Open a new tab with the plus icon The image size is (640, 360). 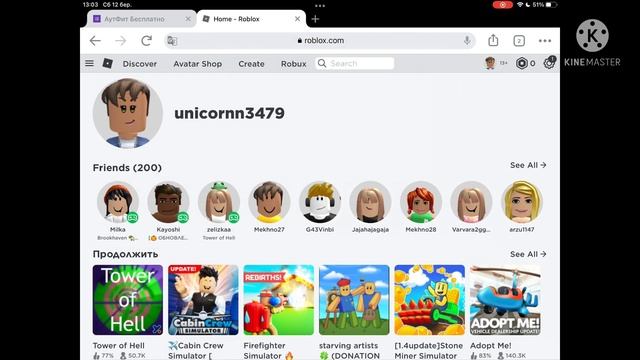(x=315, y=19)
